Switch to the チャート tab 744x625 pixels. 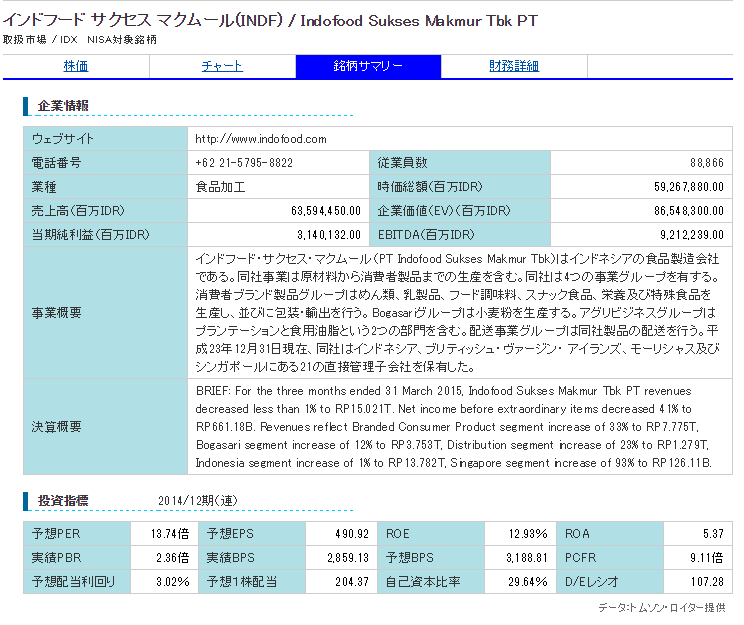pyautogui.click(x=222, y=66)
